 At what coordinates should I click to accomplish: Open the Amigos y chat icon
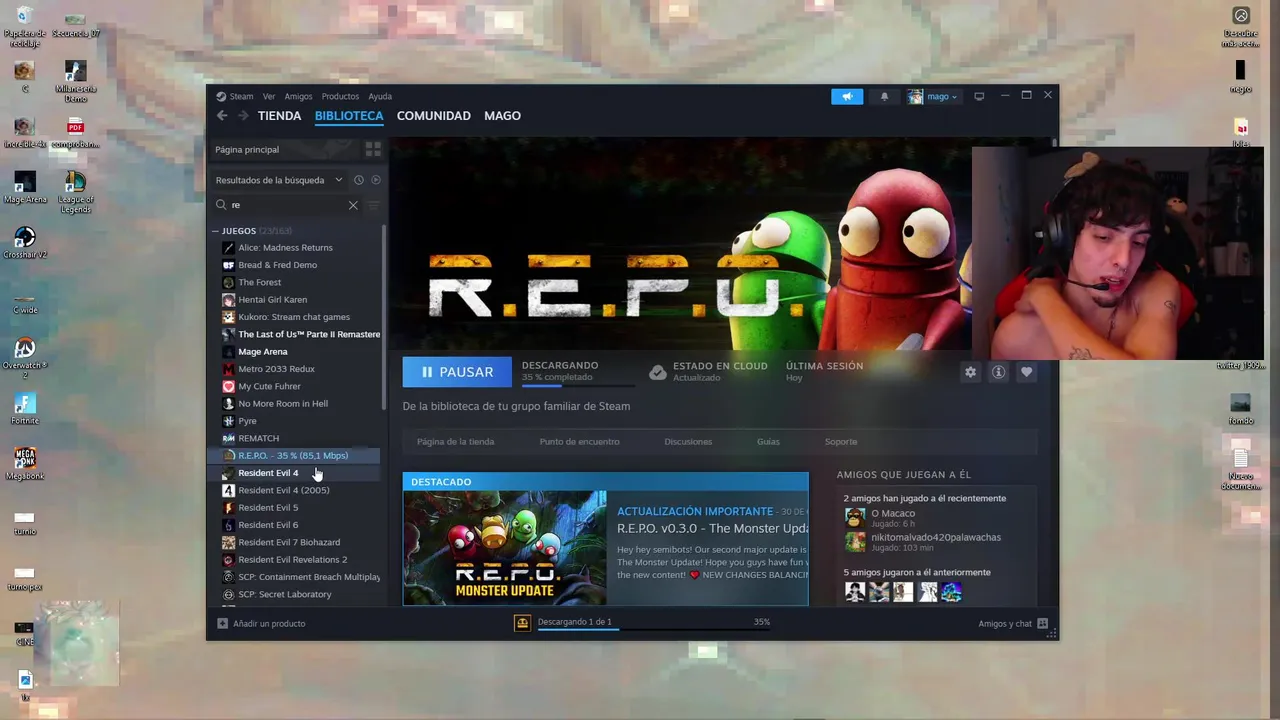[x=1042, y=623]
